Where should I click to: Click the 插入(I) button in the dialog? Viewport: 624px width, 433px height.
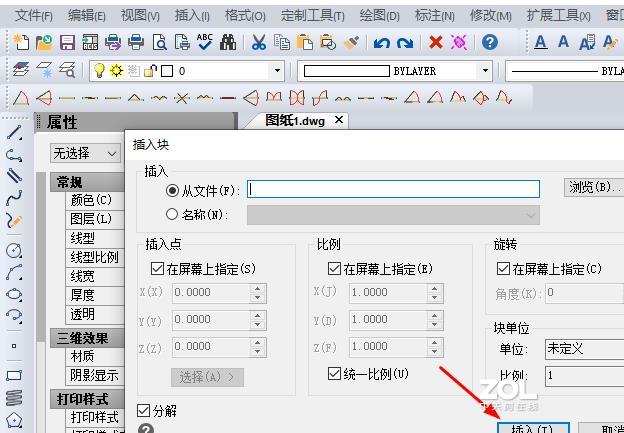533,428
